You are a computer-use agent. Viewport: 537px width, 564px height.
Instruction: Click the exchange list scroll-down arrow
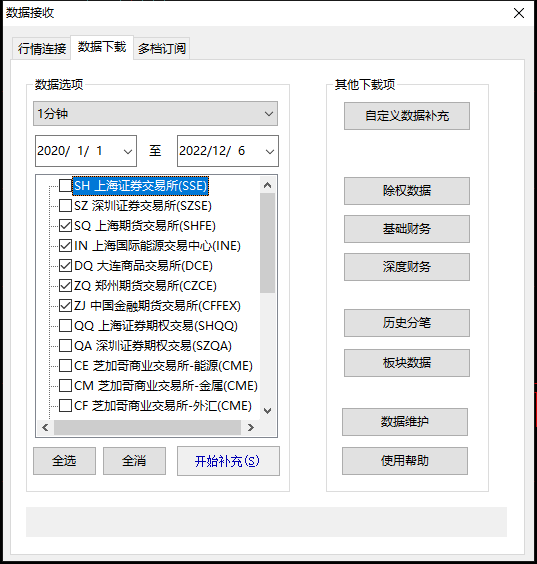click(x=267, y=411)
